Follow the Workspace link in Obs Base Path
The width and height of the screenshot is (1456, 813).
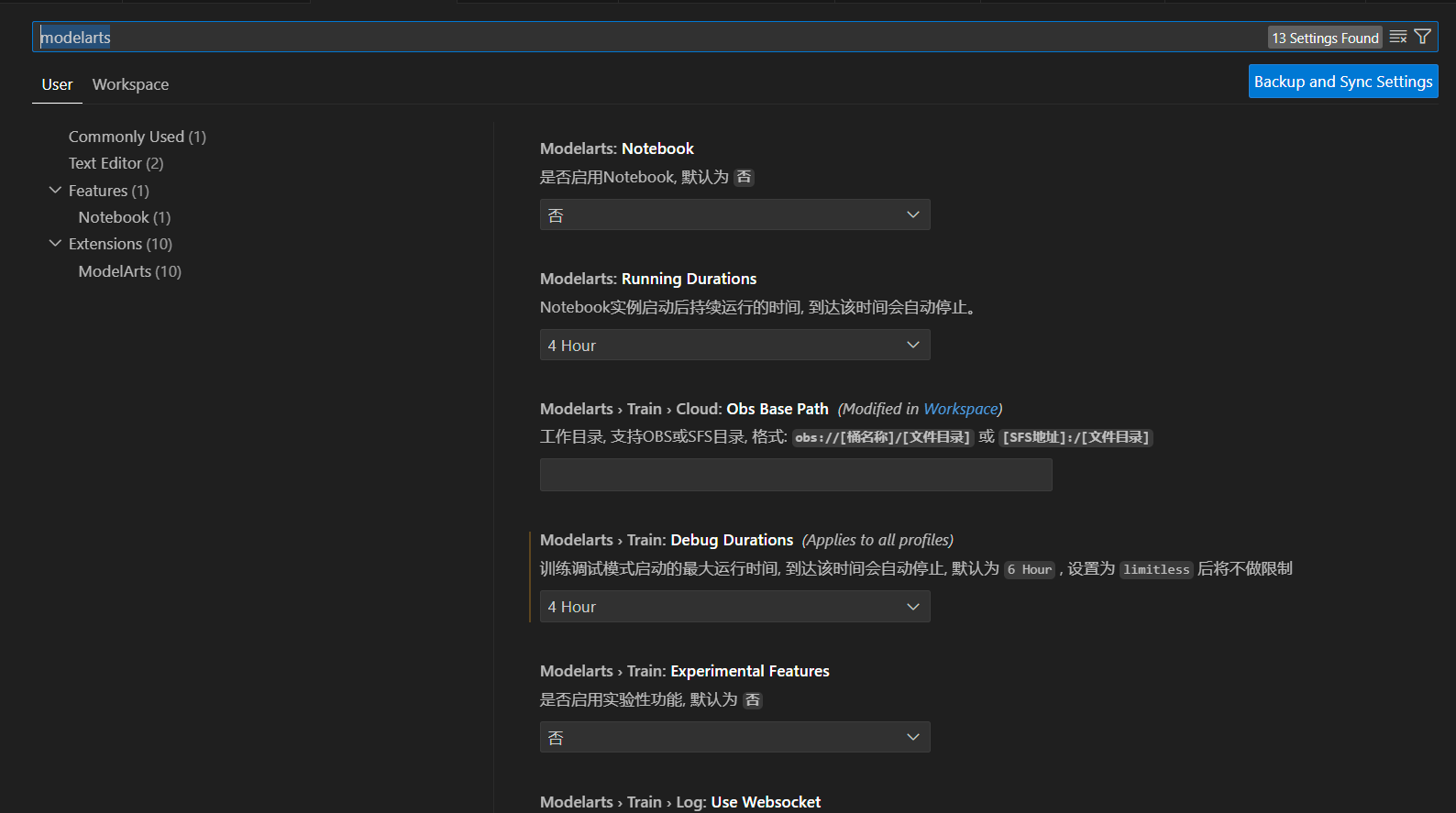(960, 409)
